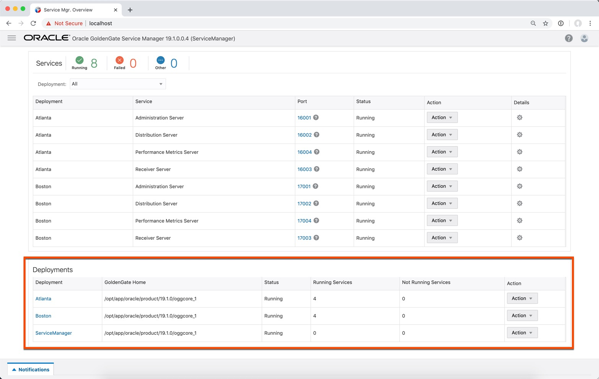Open details gear for Atlanta Distribution Server
Viewport: 599px width, 379px height.
coord(520,134)
